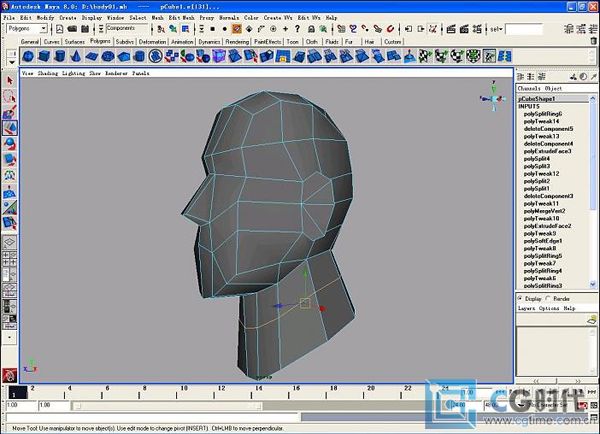This screenshot has height=434, width=600.
Task: Open the Channels menu in channel box
Action: (529, 88)
